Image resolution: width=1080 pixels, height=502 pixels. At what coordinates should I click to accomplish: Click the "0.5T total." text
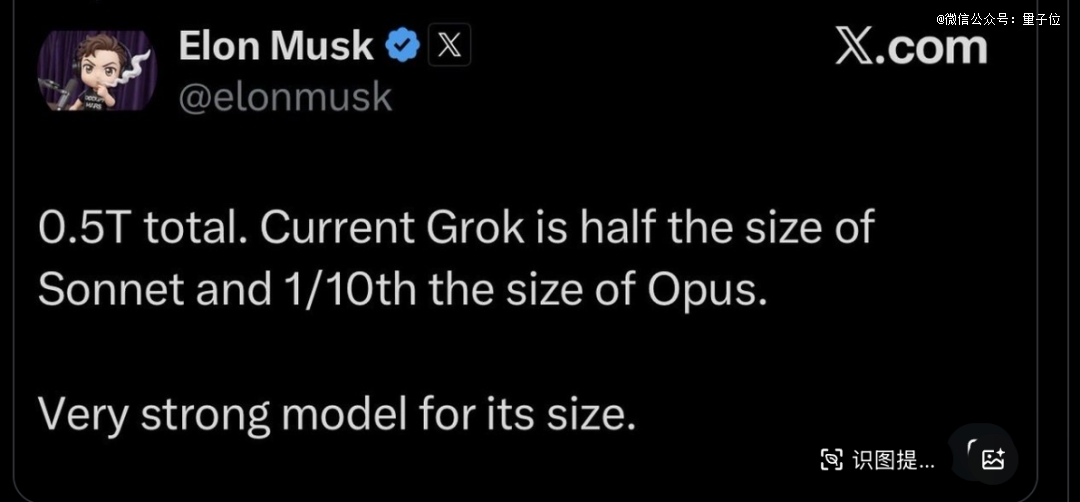click(140, 229)
